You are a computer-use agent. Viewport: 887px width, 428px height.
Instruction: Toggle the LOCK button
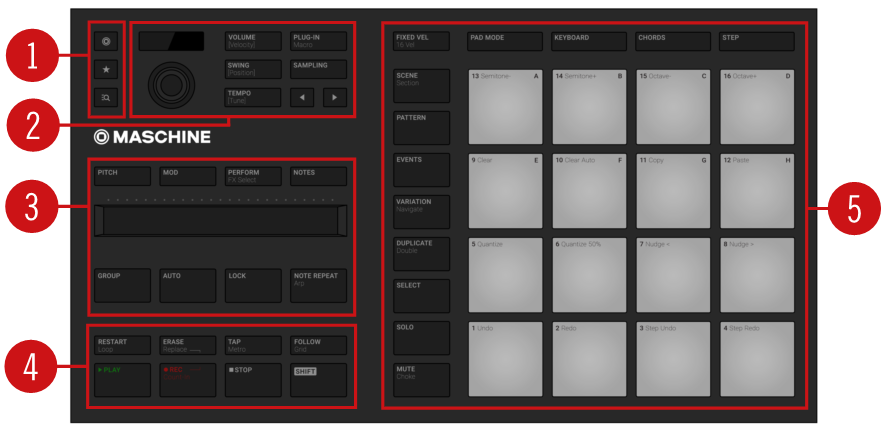(253, 285)
